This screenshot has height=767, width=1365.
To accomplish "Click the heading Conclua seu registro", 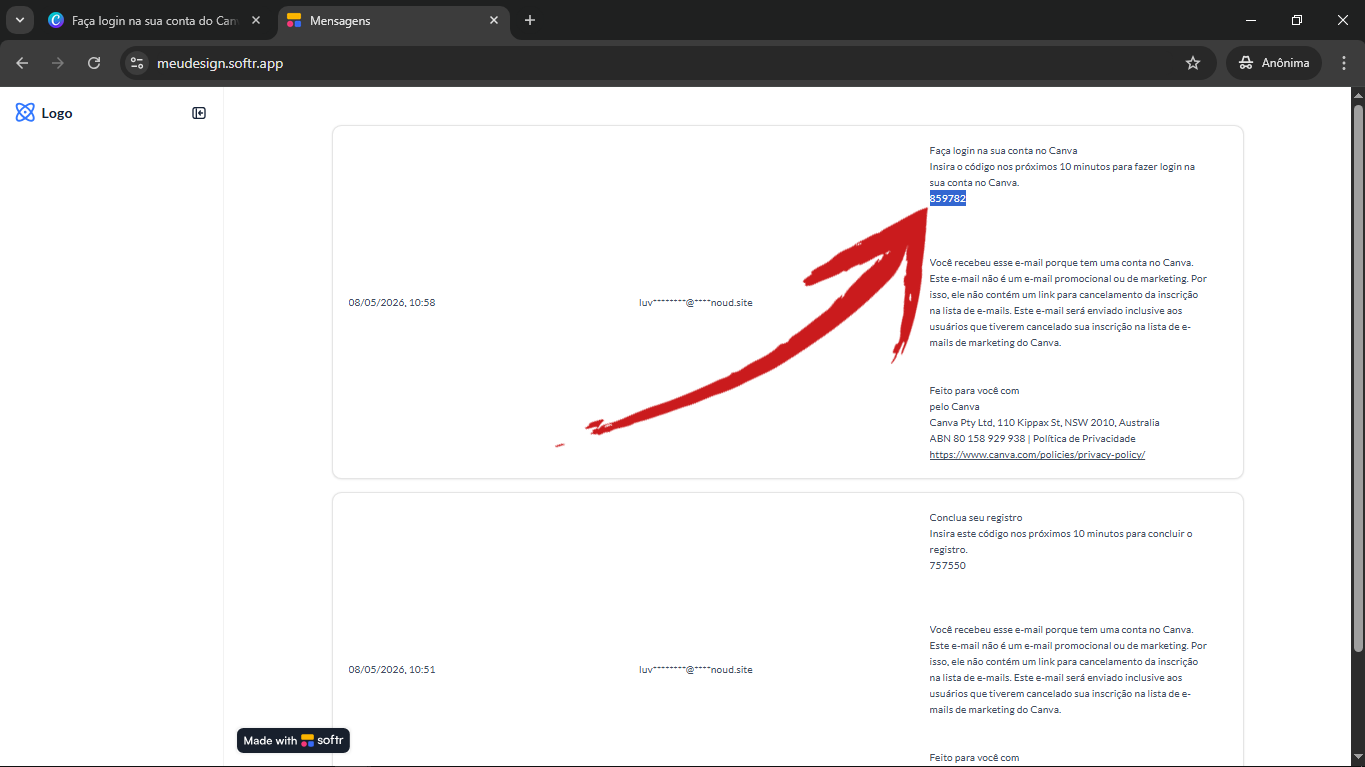I will [x=976, y=518].
